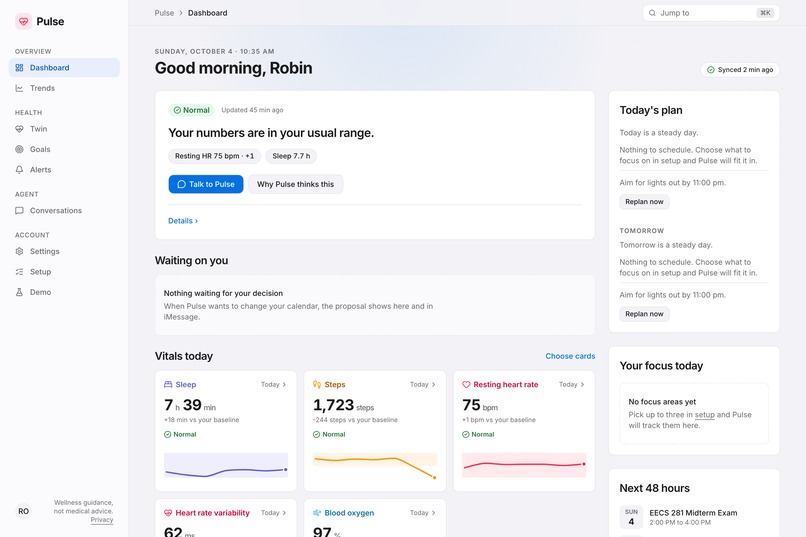Click the Synced 2 min ago badge
This screenshot has height=537, width=806.
740,70
